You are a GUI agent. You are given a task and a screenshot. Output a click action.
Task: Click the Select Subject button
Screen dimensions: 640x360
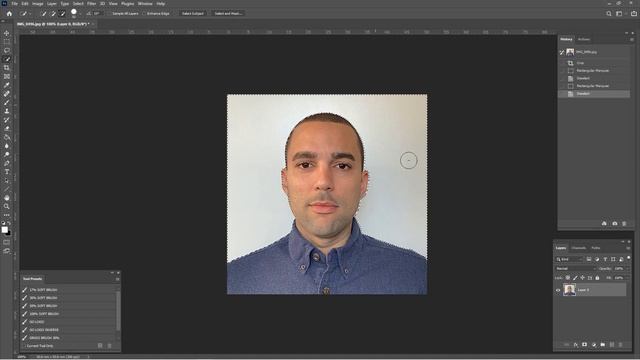coord(193,13)
